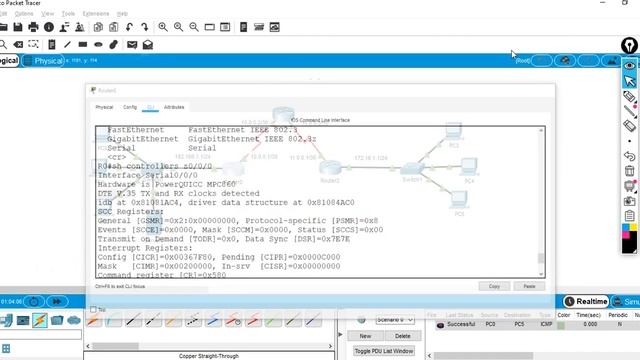The image size is (640, 360).
Task: Open the Activity Wizard icon
Action: pos(64,27)
